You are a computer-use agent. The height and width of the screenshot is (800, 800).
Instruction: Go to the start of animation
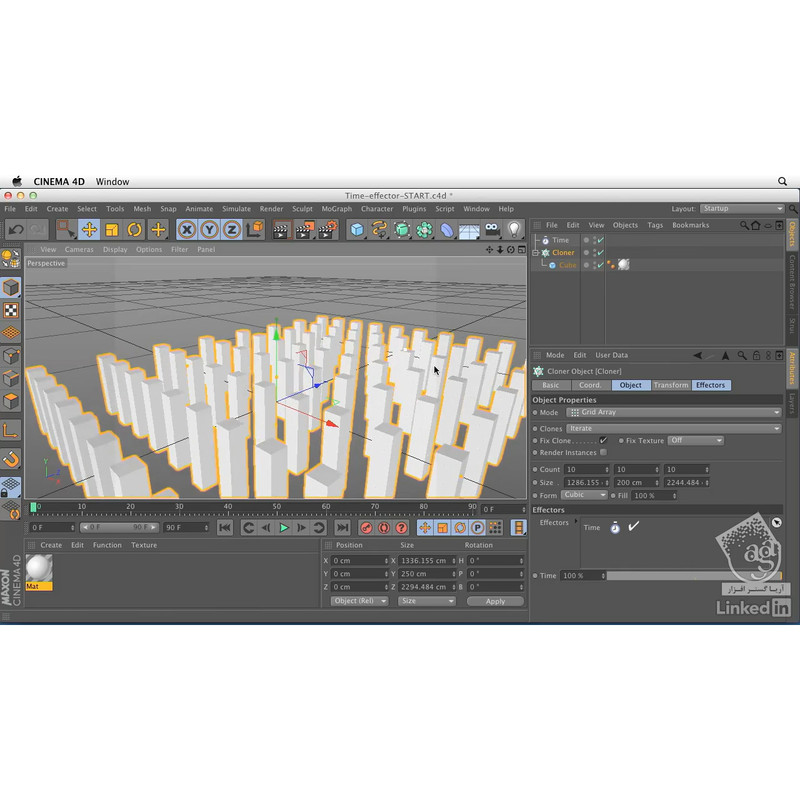tap(224, 528)
